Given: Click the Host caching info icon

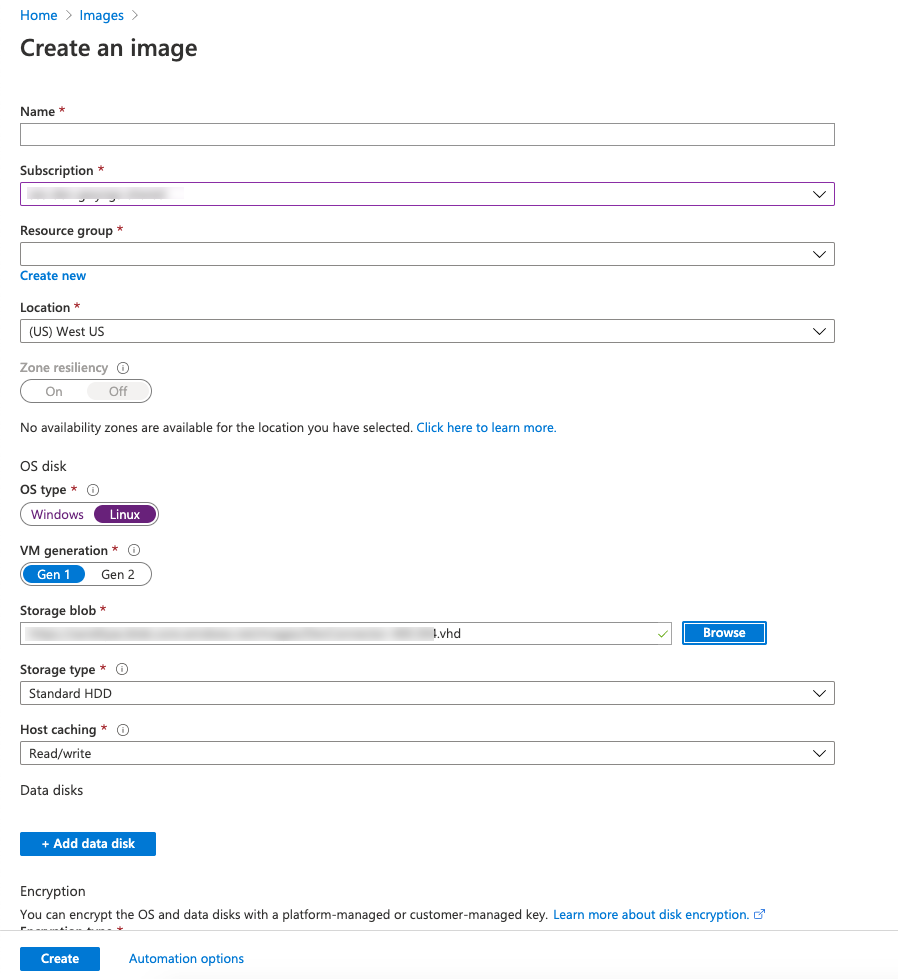Looking at the screenshot, I should click(x=123, y=730).
